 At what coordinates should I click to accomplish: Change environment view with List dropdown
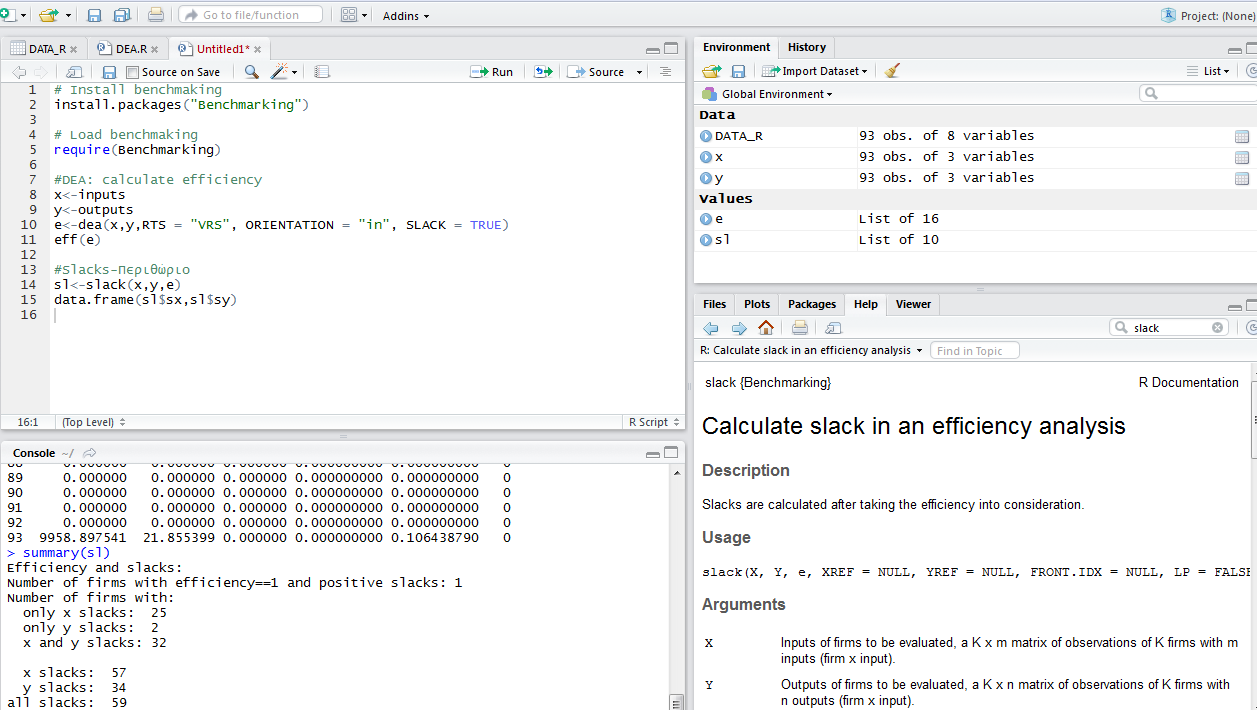pos(1208,71)
